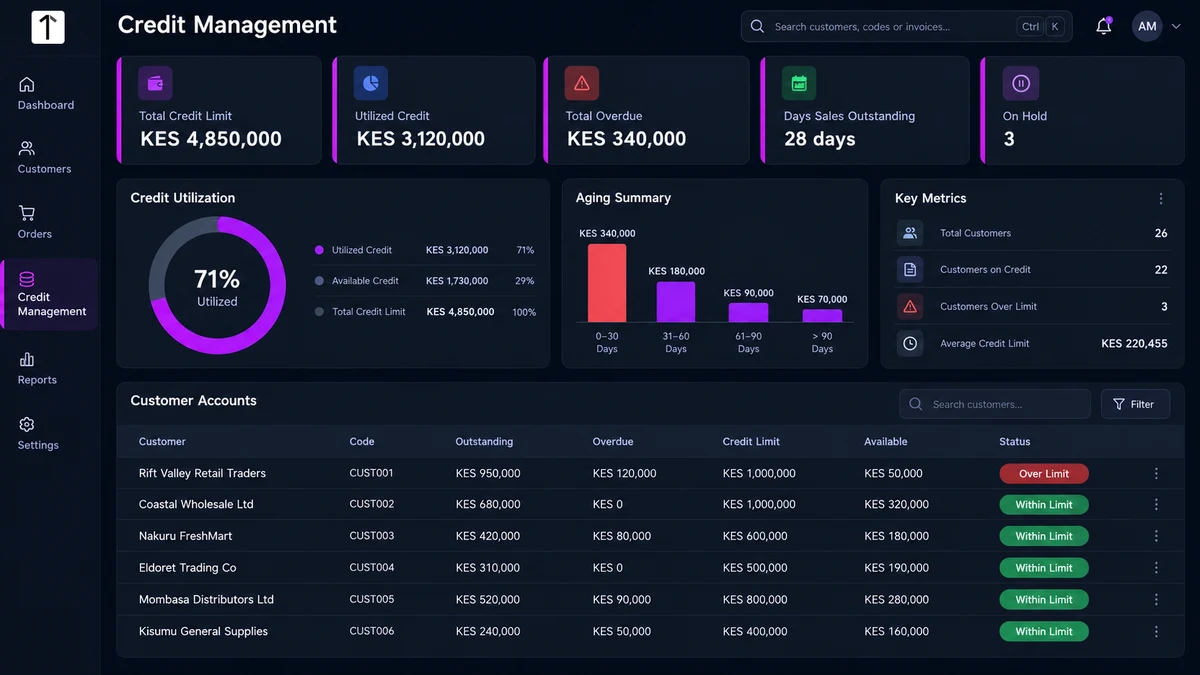This screenshot has height=675, width=1200.
Task: Click the app logo at sidebar top
Action: point(48,27)
